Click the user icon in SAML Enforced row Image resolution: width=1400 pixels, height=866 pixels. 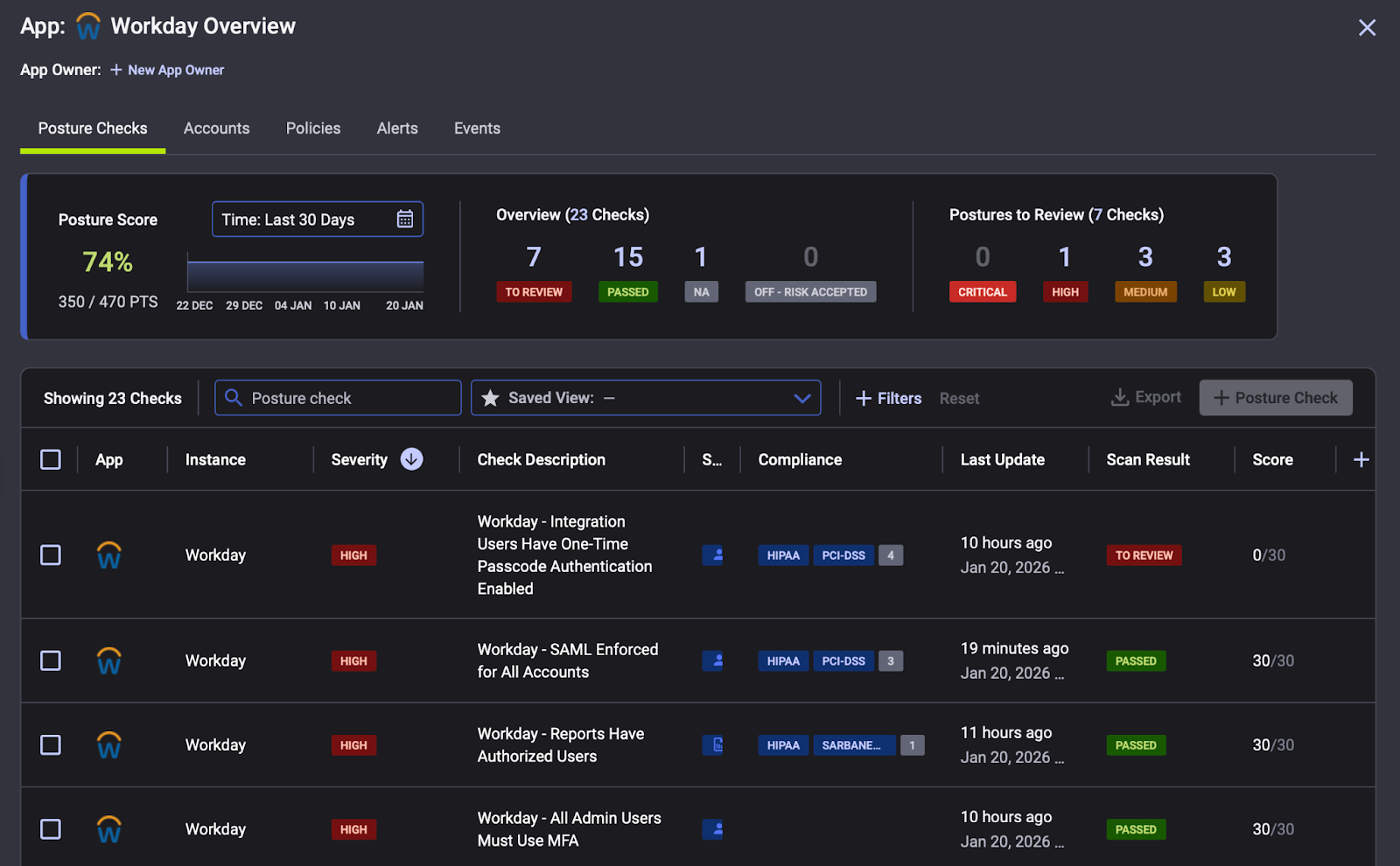coord(713,660)
